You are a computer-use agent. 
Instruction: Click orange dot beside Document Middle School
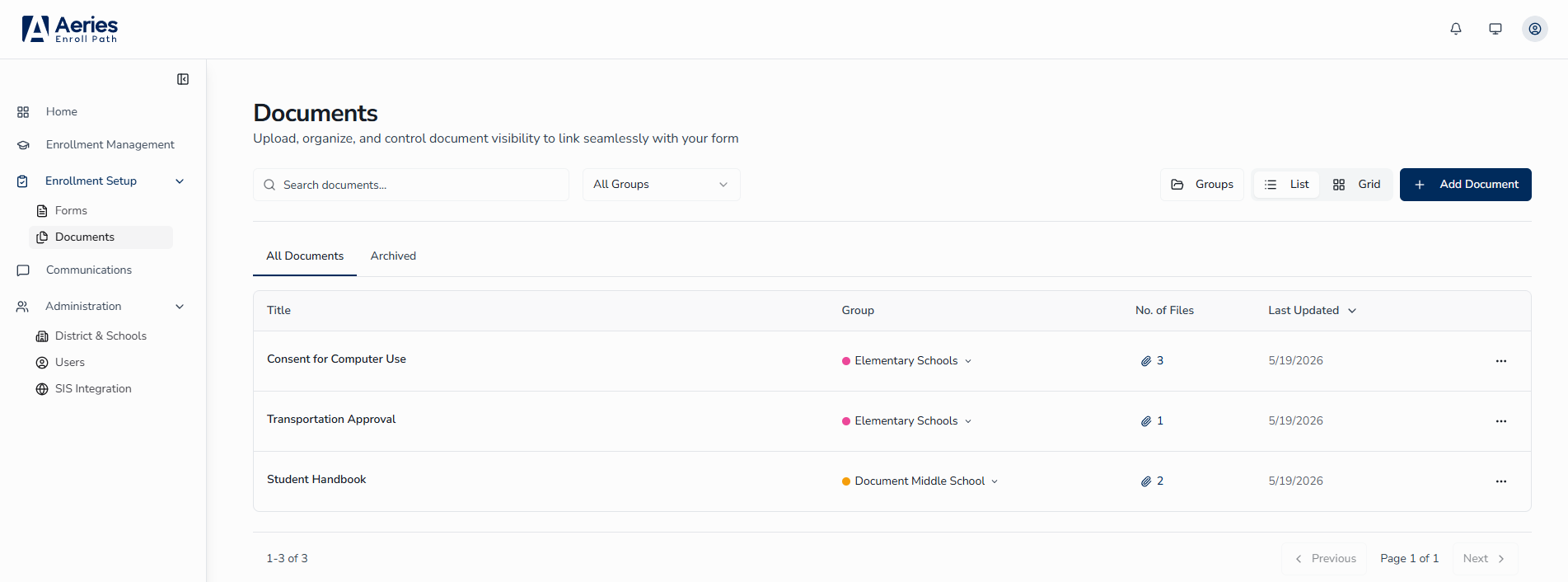pos(846,481)
